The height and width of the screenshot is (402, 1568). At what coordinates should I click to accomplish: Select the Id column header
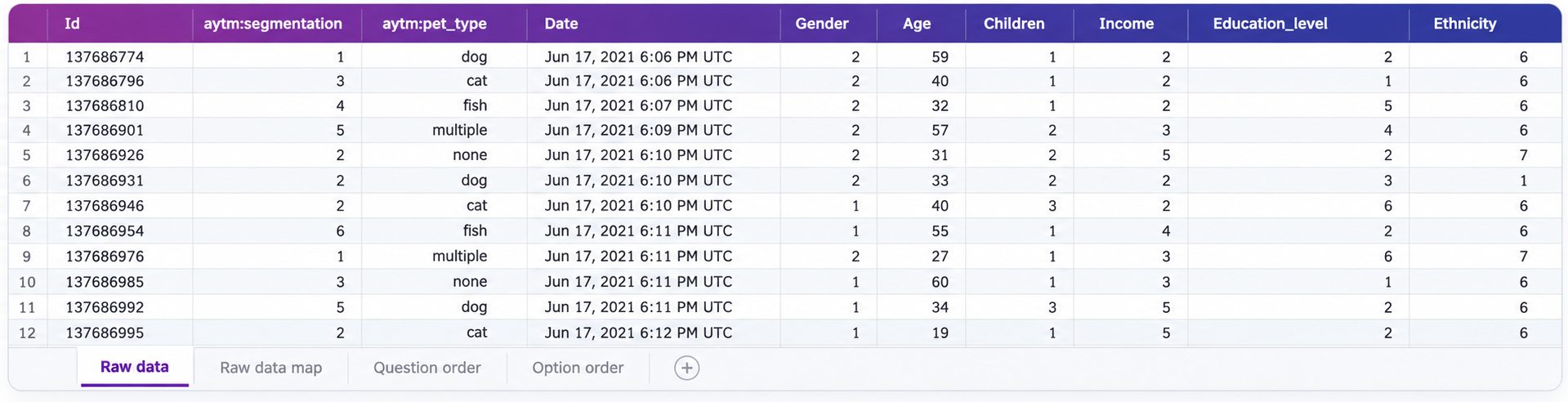73,24
